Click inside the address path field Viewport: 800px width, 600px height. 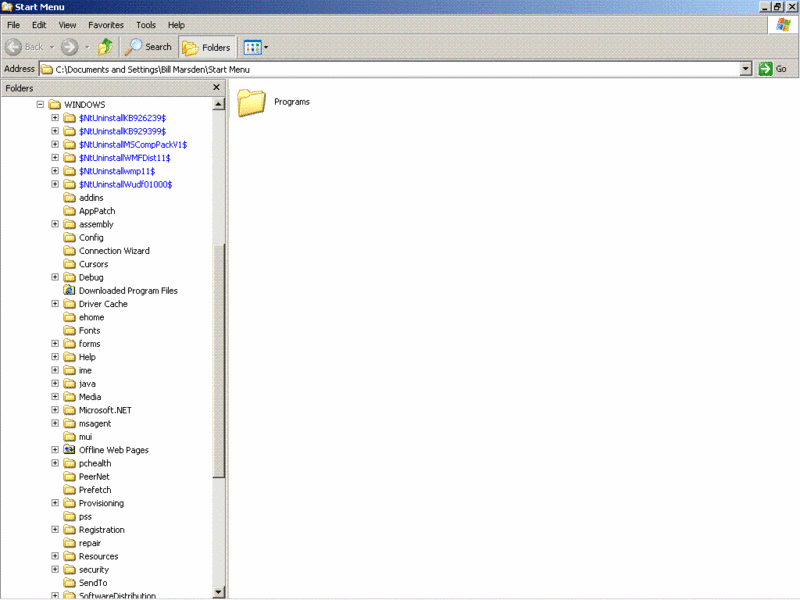400,69
